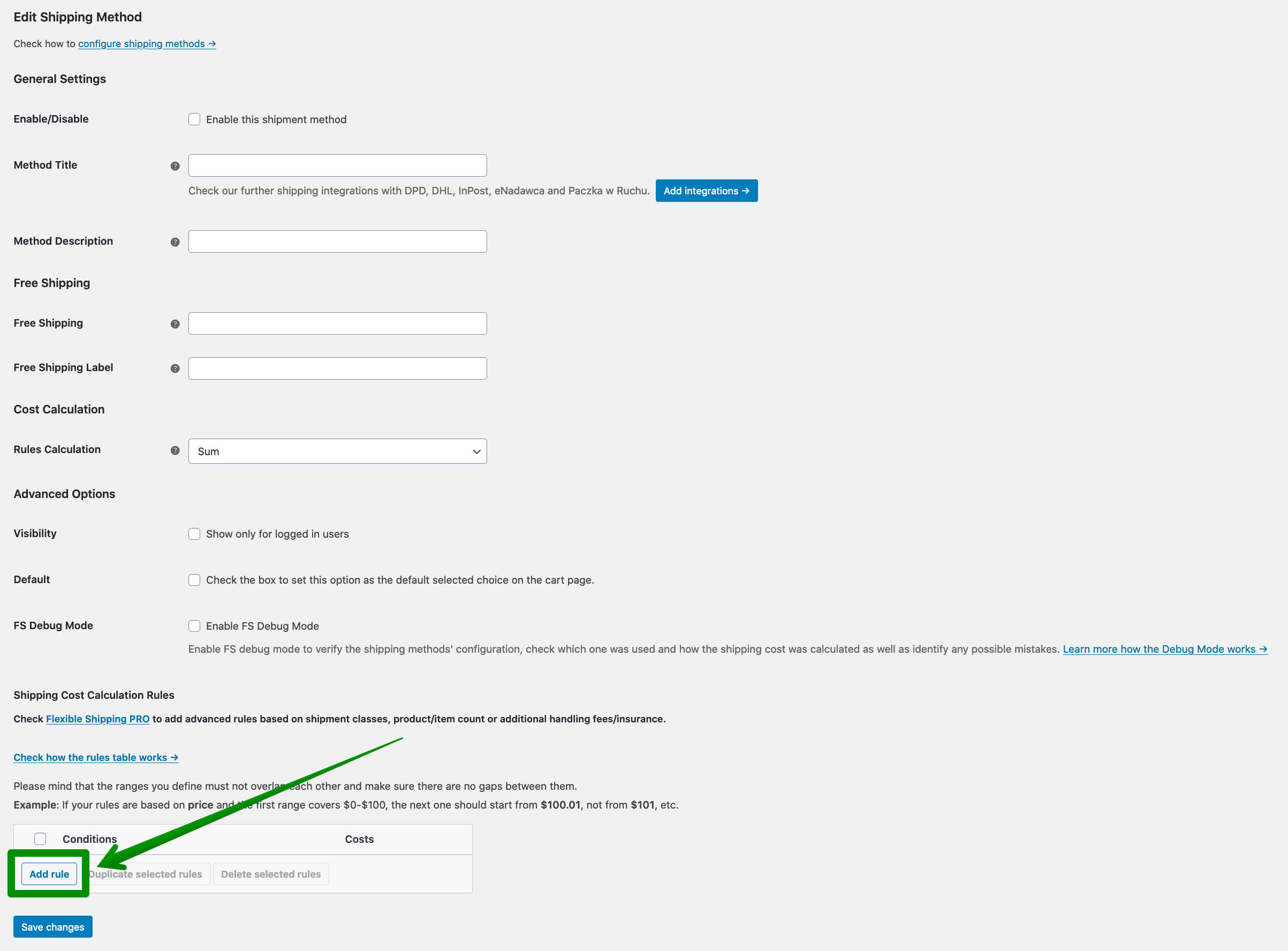
Task: Click the Flexible Shipping PRO link
Action: pyautogui.click(x=97, y=719)
